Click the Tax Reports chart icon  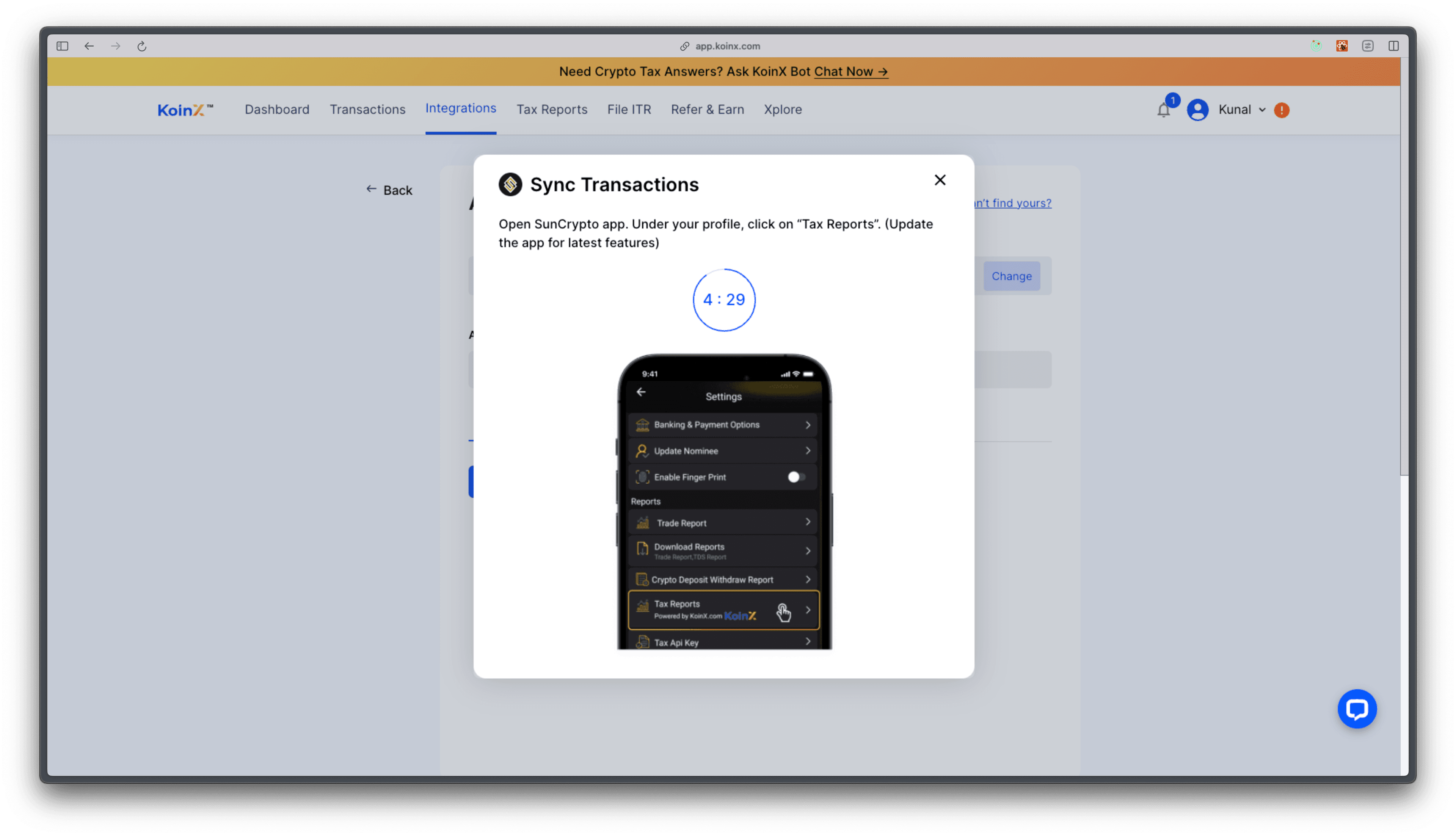(x=642, y=606)
